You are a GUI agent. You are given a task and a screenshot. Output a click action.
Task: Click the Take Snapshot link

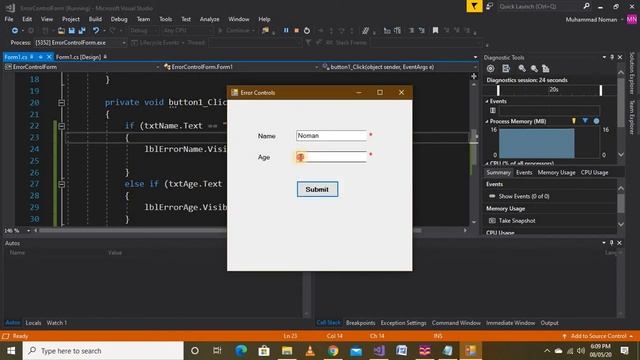pyautogui.click(x=517, y=221)
